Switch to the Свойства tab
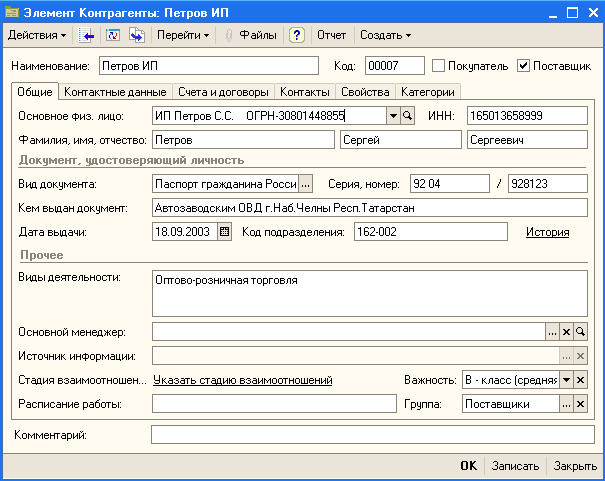 (365, 92)
